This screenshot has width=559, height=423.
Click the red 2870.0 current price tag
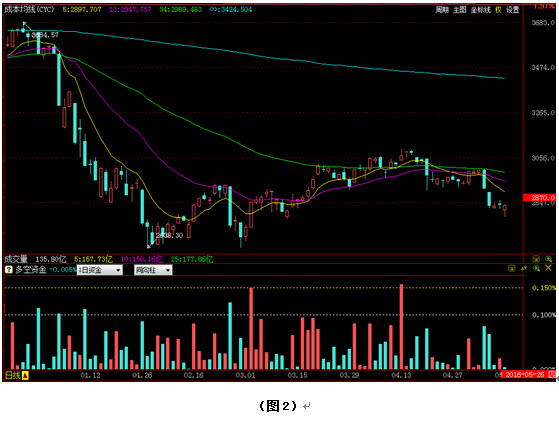[539, 197]
